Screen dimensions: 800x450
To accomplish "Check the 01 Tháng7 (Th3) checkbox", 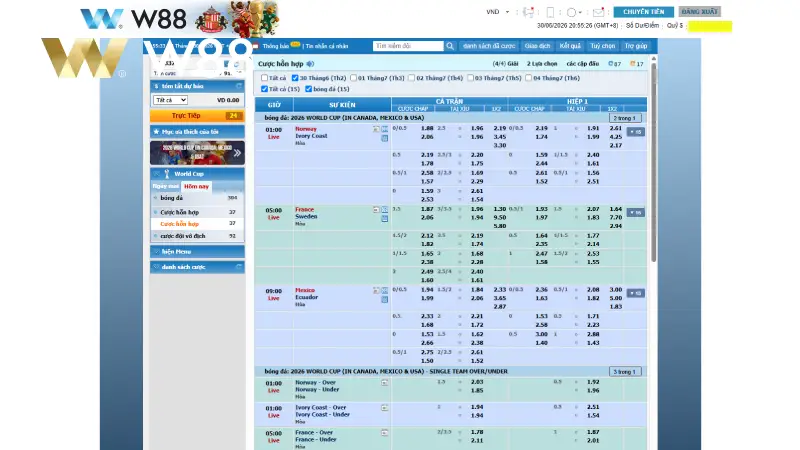I will click(x=353, y=78).
